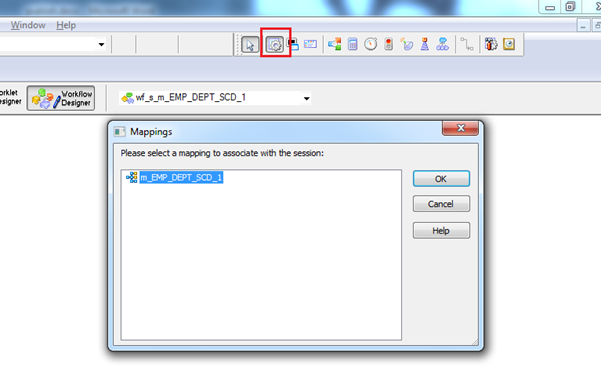
Task: Select the Event Wait satellite dish icon
Action: (407, 44)
